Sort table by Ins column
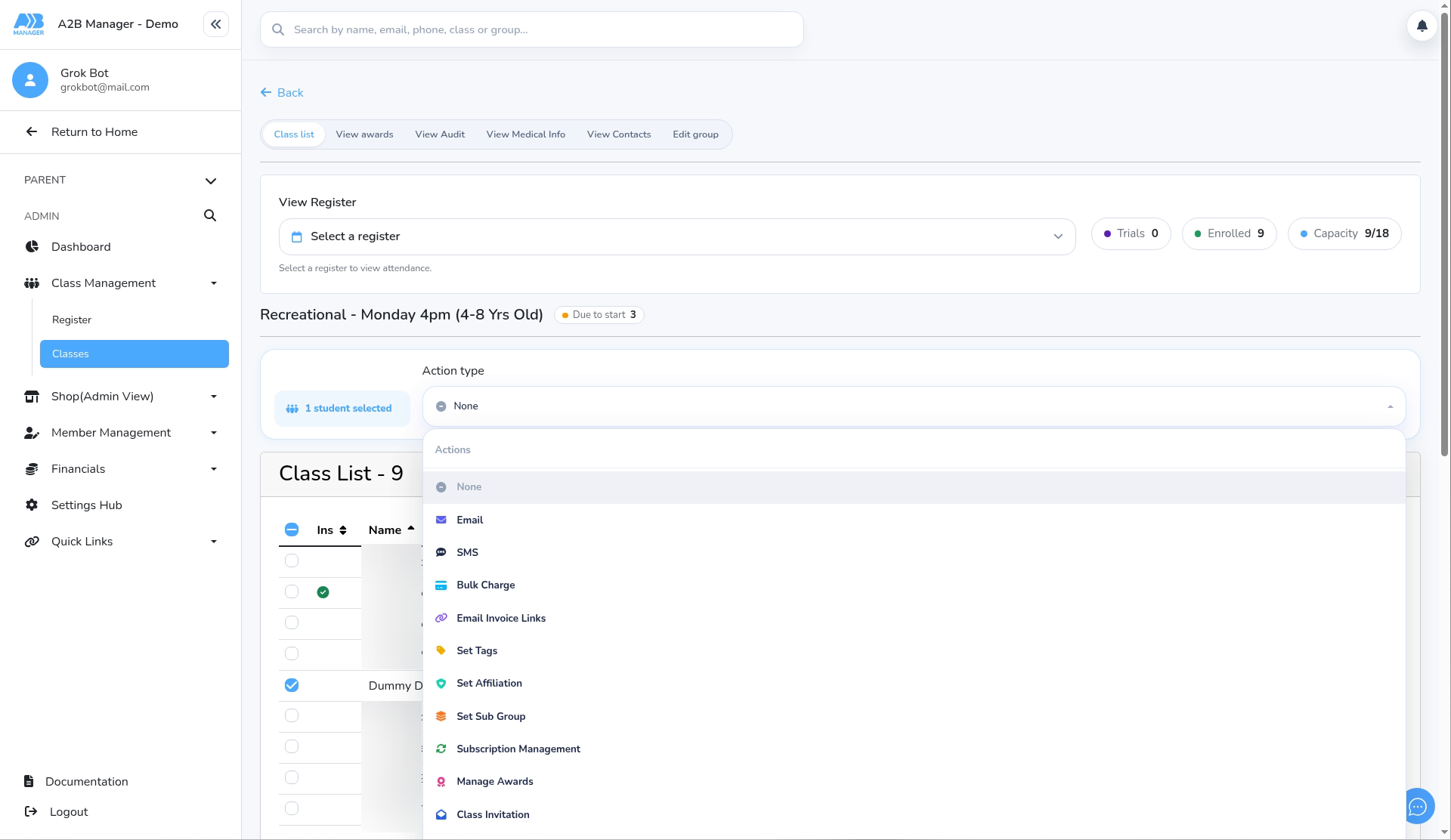Viewport: 1451px width, 840px height. (332, 530)
